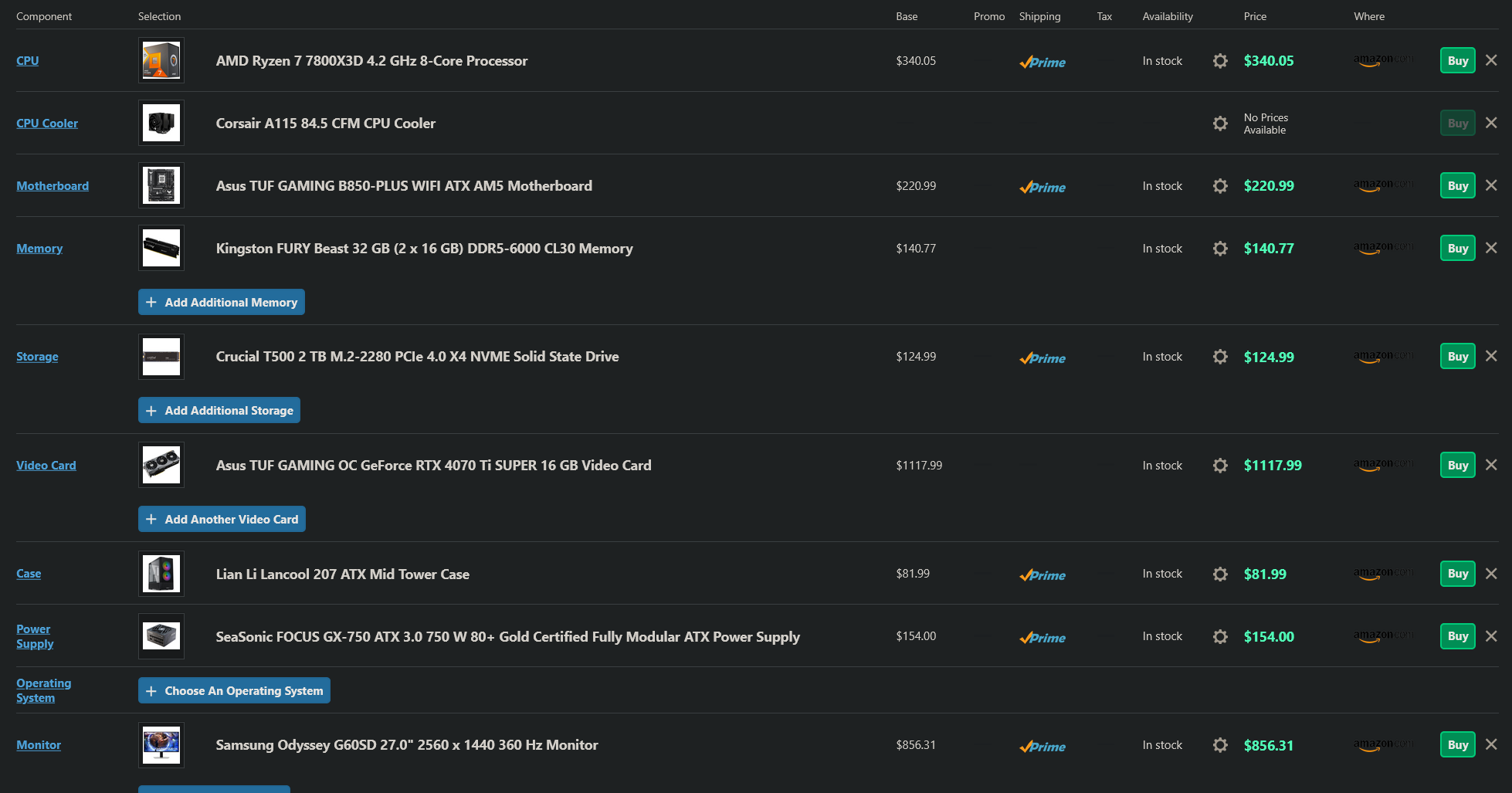Open gear settings for Corsair A115 cooler
This screenshot has width=1512, height=793.
click(x=1220, y=124)
